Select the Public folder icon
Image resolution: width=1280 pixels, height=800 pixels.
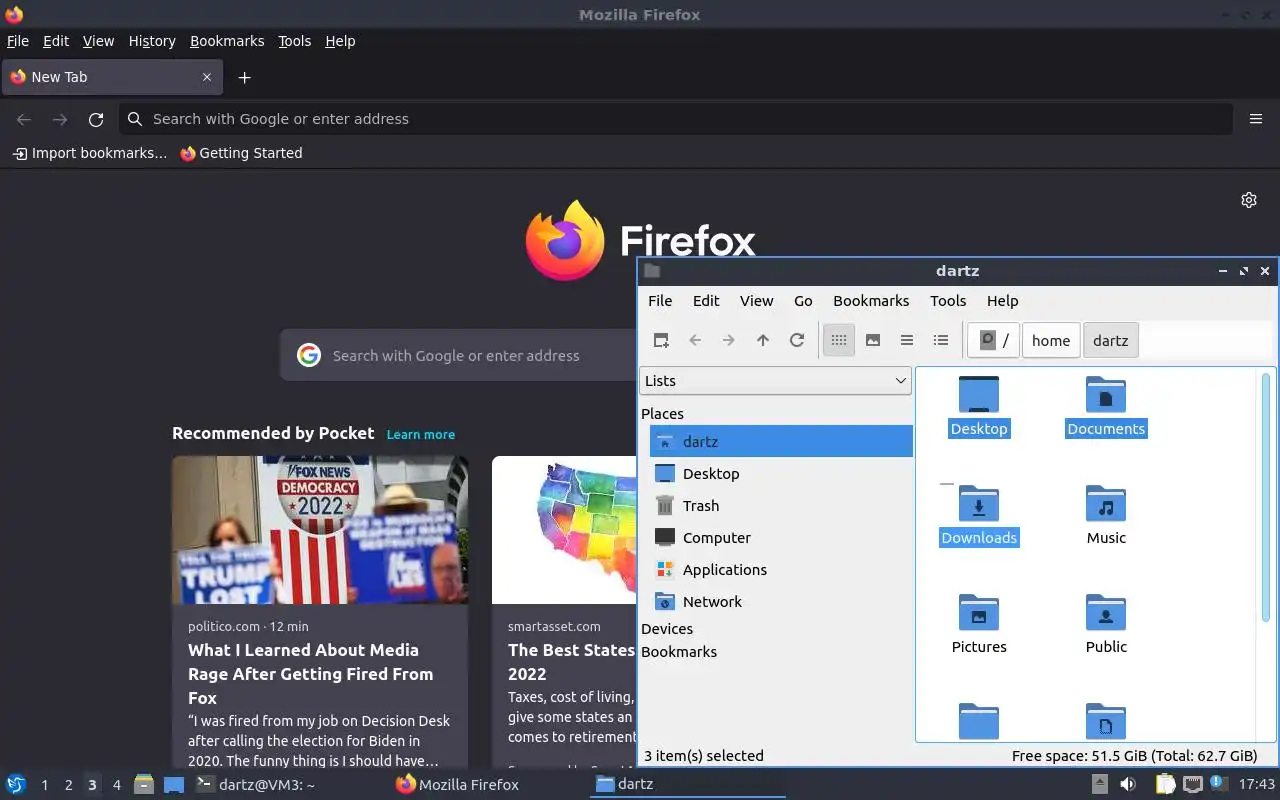pos(1106,625)
